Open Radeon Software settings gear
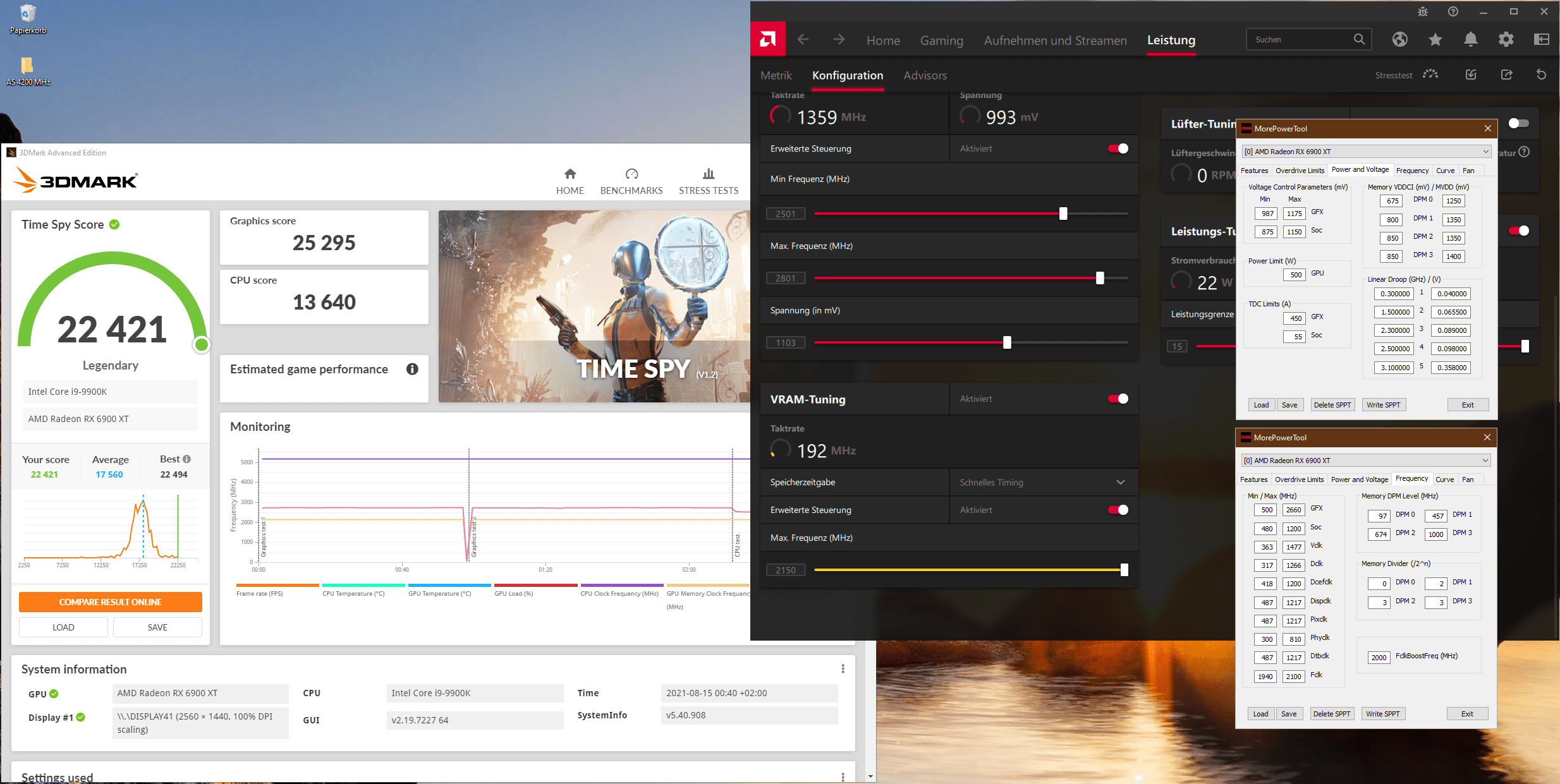This screenshot has width=1560, height=784. (1506, 40)
